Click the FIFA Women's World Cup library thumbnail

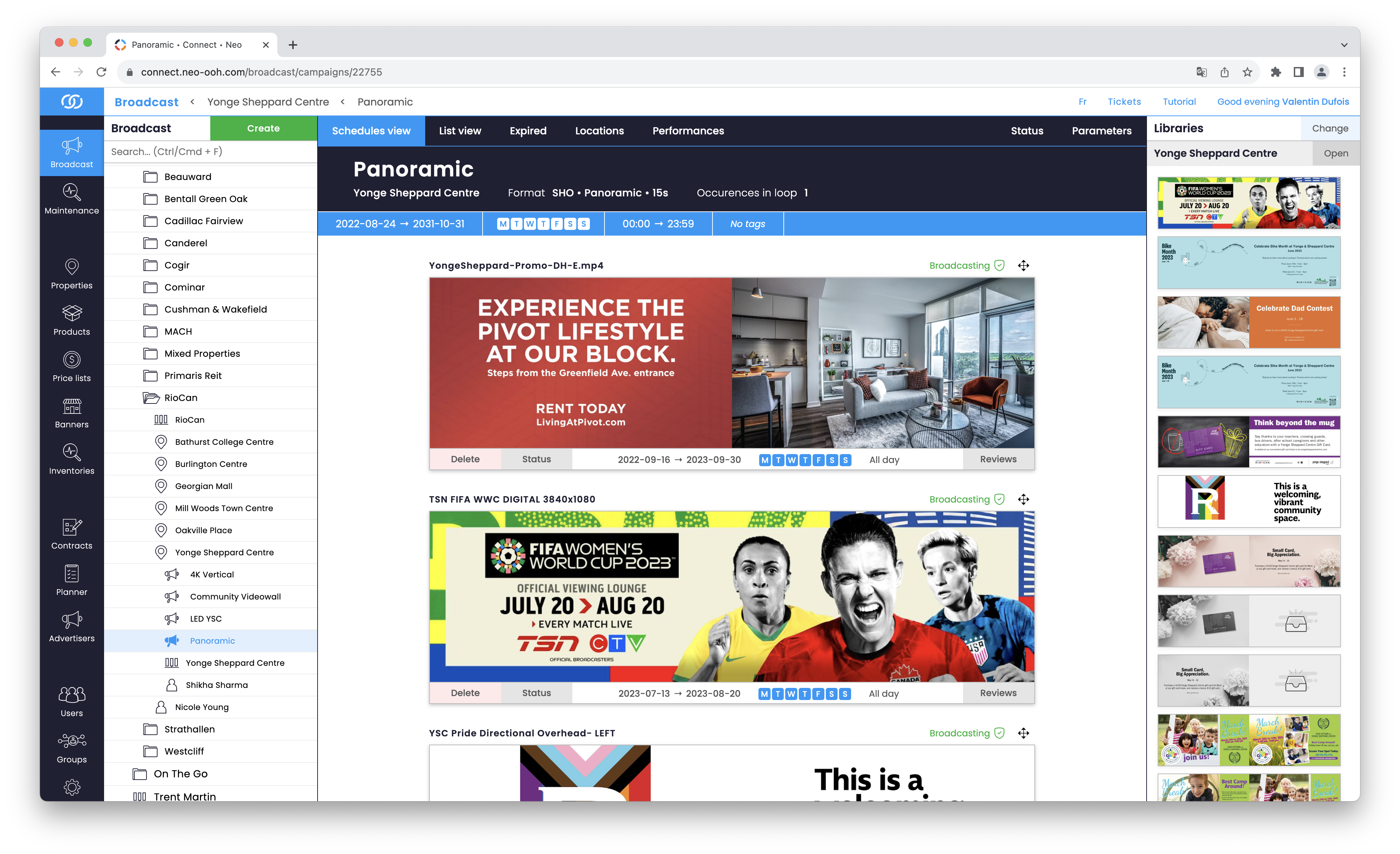1248,203
